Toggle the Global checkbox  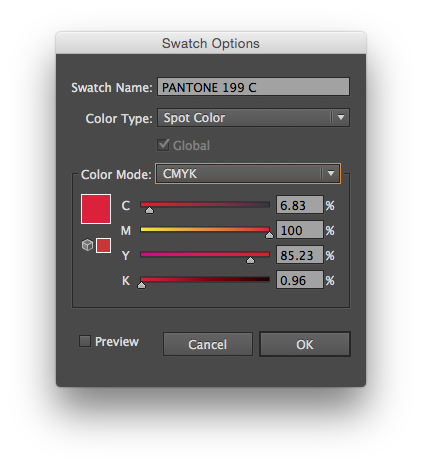pyautogui.click(x=163, y=145)
